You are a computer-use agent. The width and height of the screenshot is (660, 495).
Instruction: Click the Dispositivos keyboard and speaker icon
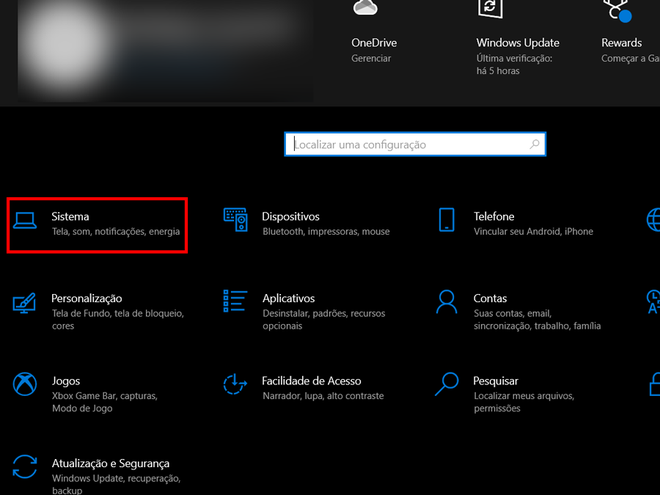pyautogui.click(x=235, y=220)
